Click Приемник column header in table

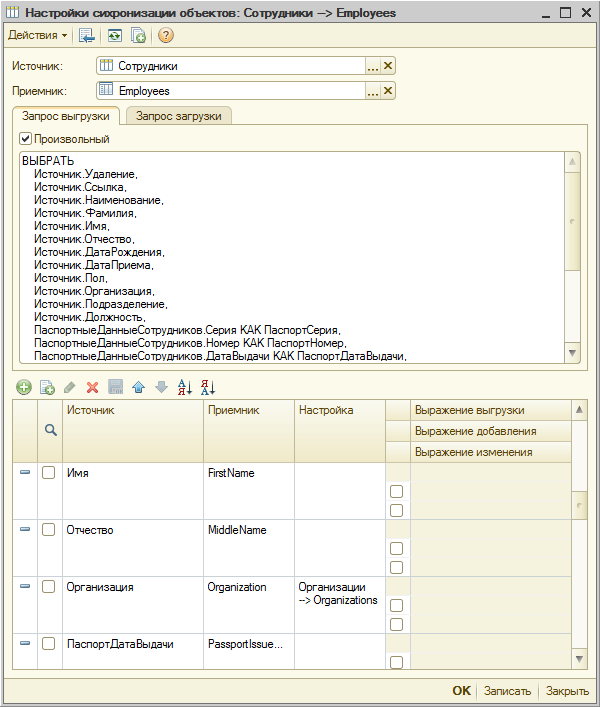[x=249, y=431]
